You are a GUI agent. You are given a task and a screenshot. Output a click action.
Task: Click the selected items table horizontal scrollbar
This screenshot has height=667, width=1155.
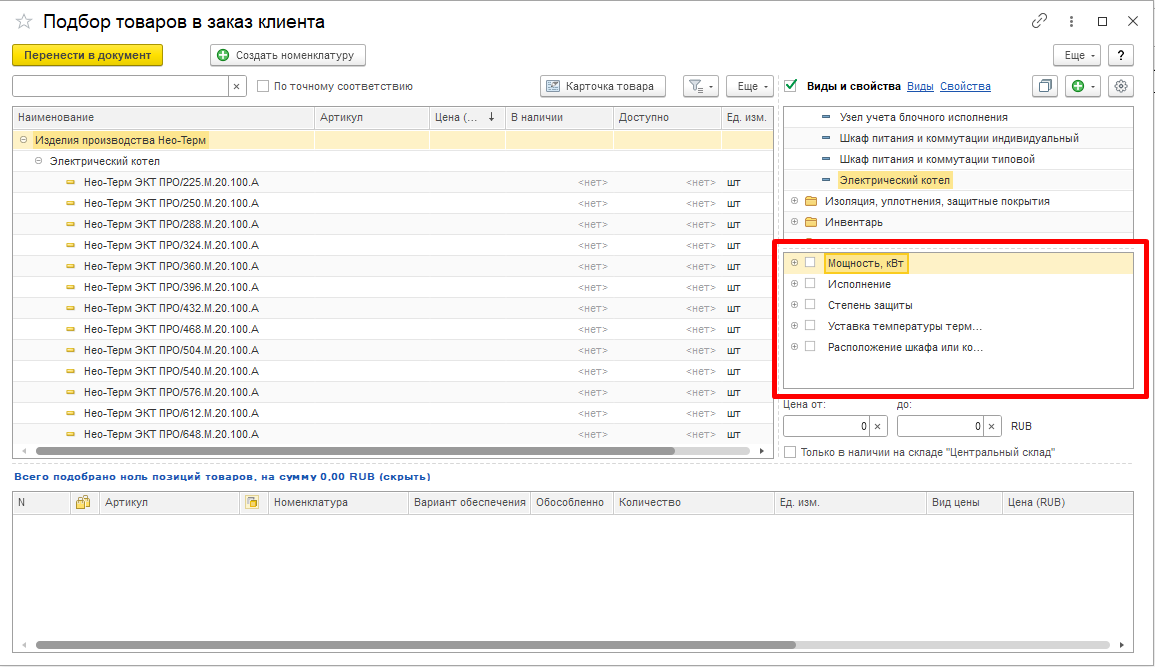pyautogui.click(x=415, y=645)
